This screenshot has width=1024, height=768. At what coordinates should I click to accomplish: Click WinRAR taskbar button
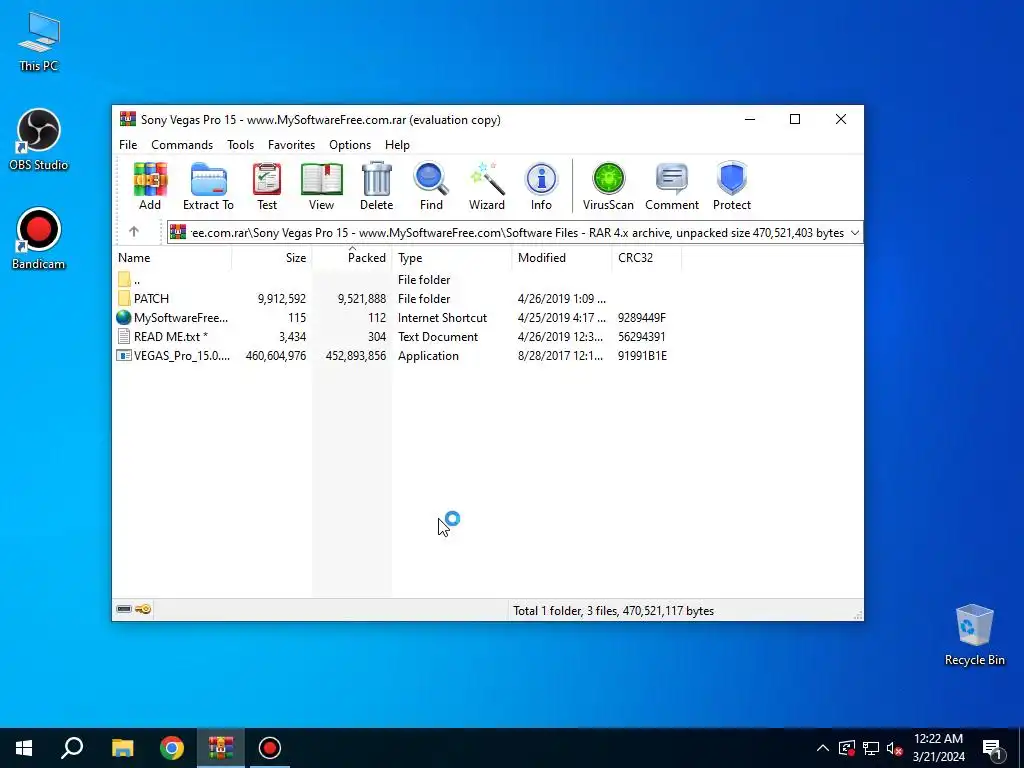click(x=221, y=748)
